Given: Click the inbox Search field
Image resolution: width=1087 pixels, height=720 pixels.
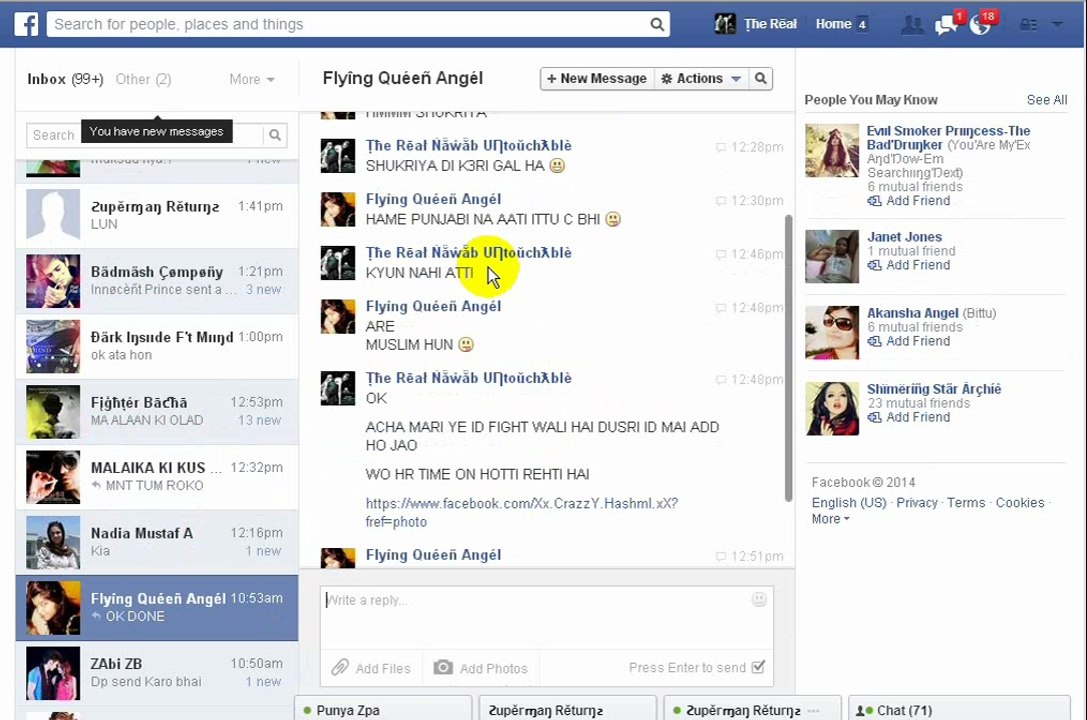Looking at the screenshot, I should [146, 134].
